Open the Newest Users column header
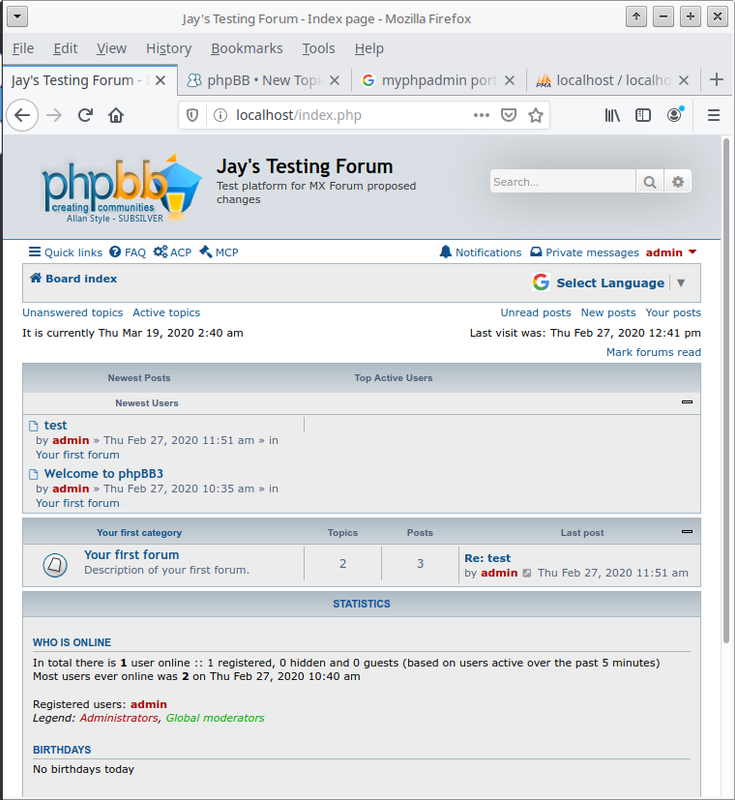Viewport: 735px width, 800px height. click(147, 403)
